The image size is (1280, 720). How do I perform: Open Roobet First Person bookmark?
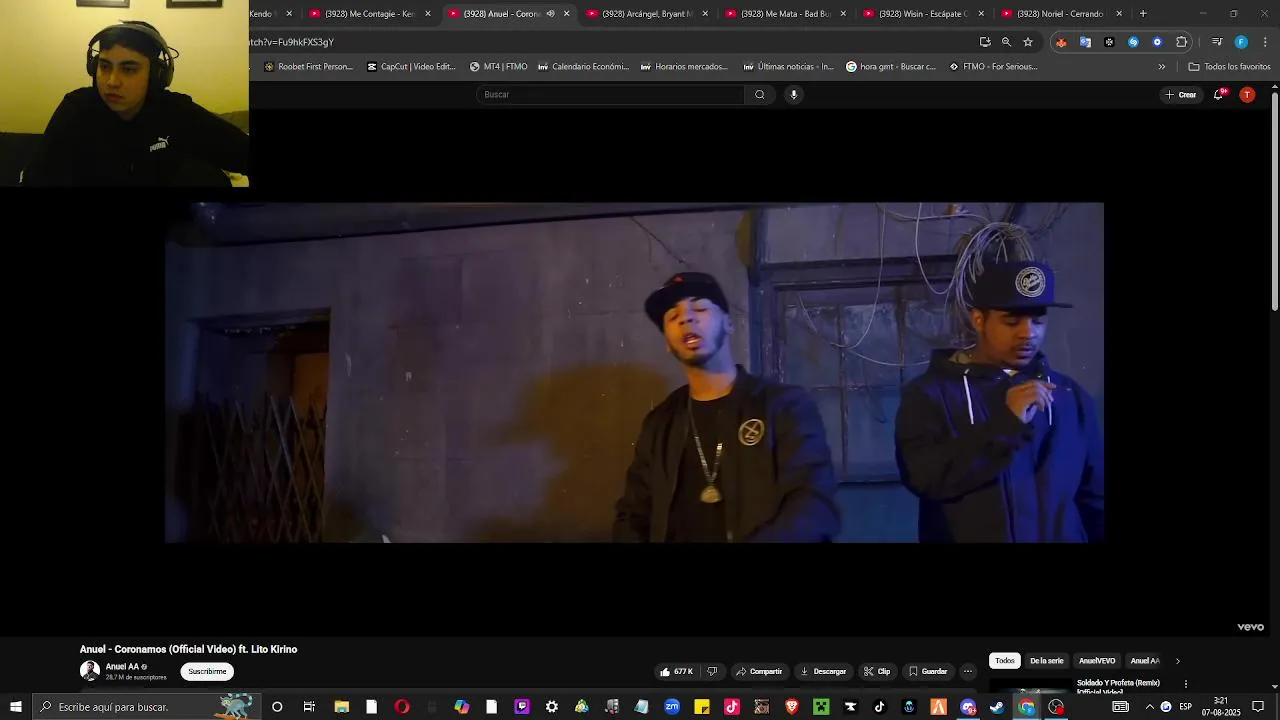click(308, 67)
